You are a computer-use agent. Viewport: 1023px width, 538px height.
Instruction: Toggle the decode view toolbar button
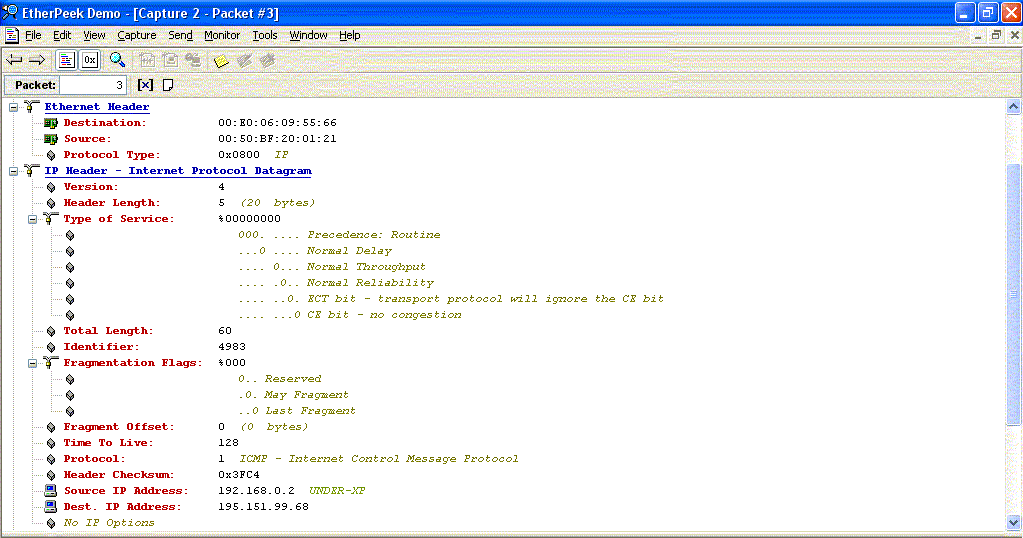coord(66,60)
